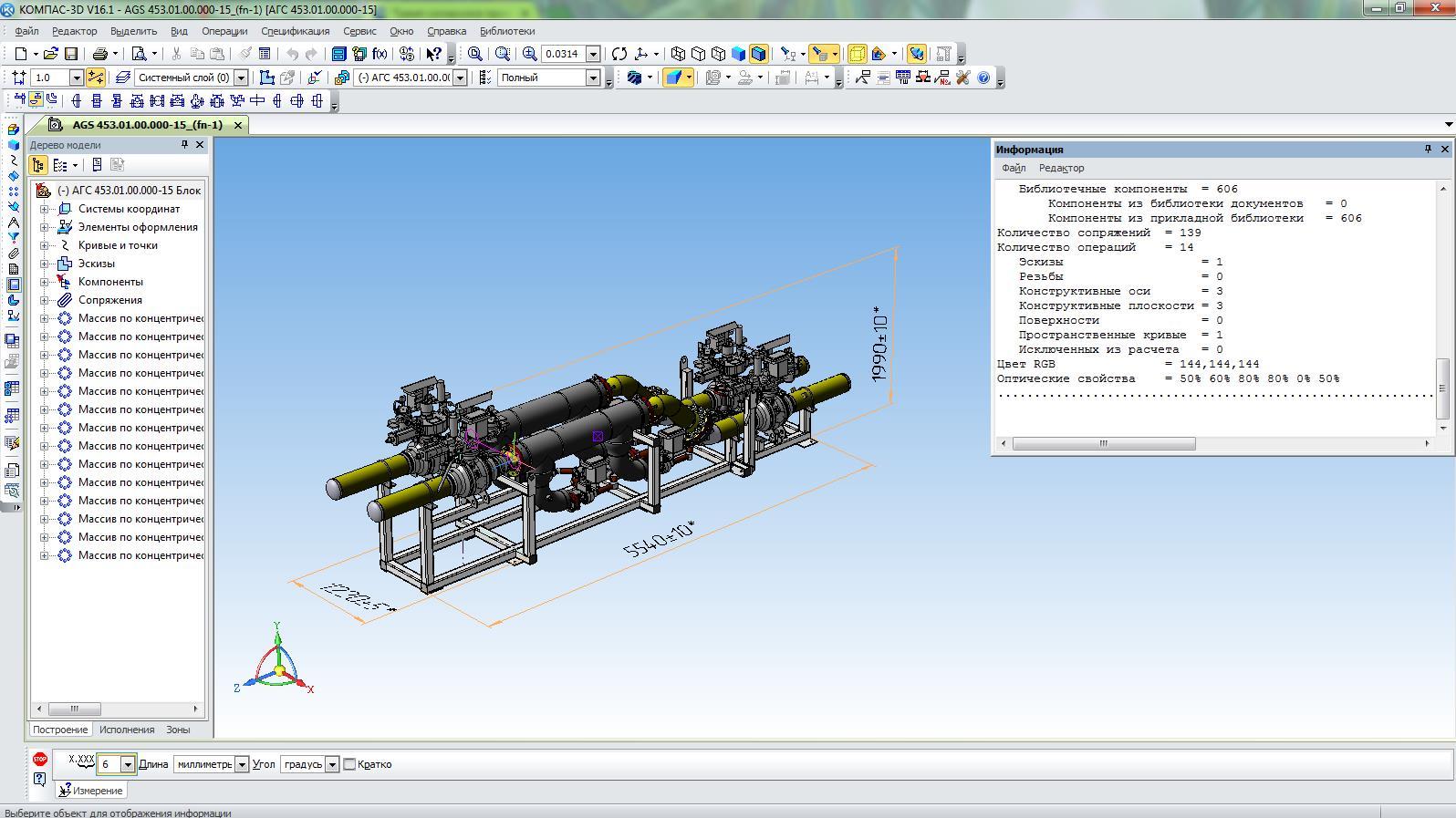Viewport: 1456px width, 818px height.
Task: Click the Информация panel horizontal scrollbar
Action: [x=1104, y=443]
